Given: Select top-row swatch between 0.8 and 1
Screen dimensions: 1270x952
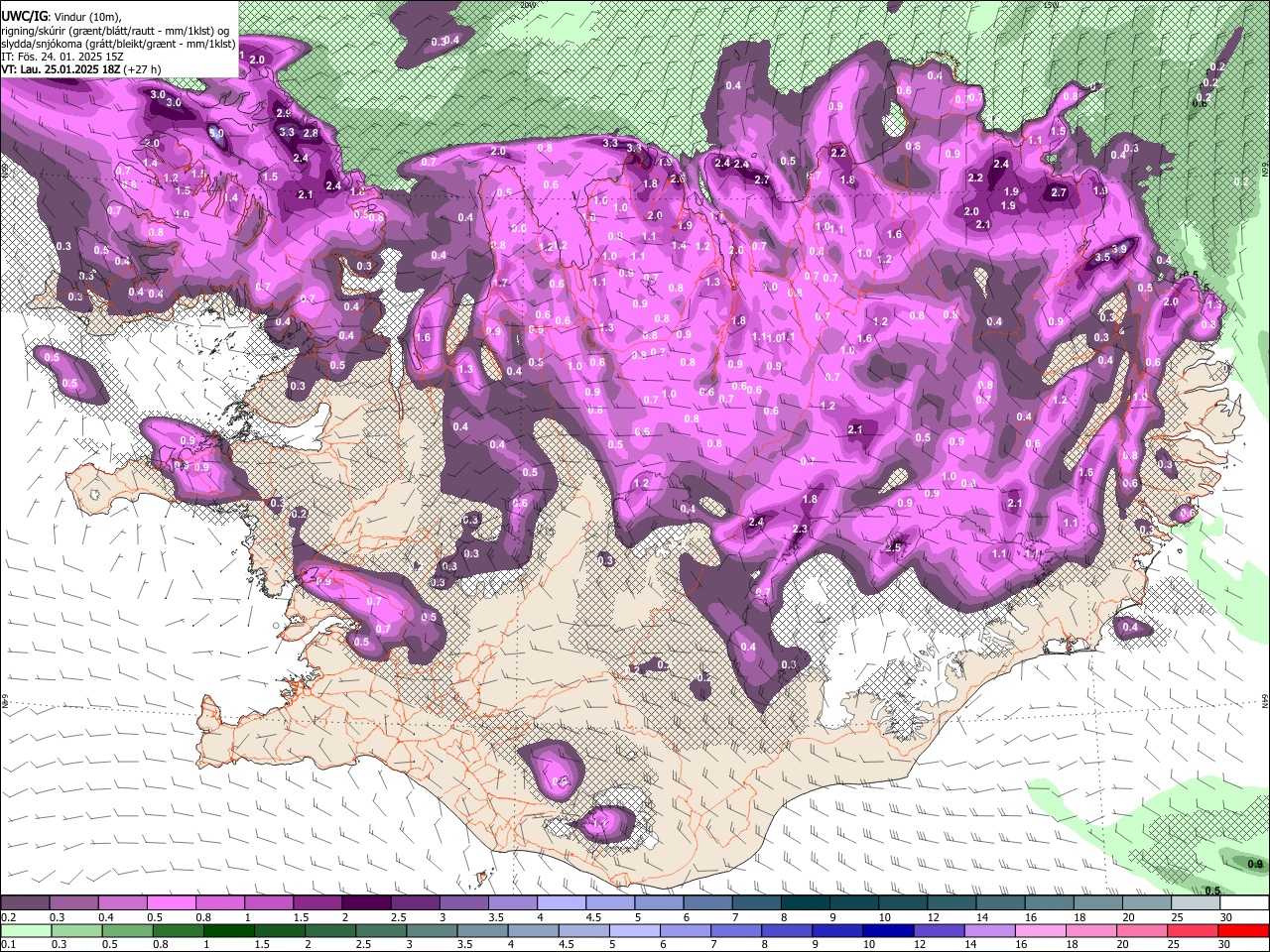Looking at the screenshot, I should tap(219, 902).
